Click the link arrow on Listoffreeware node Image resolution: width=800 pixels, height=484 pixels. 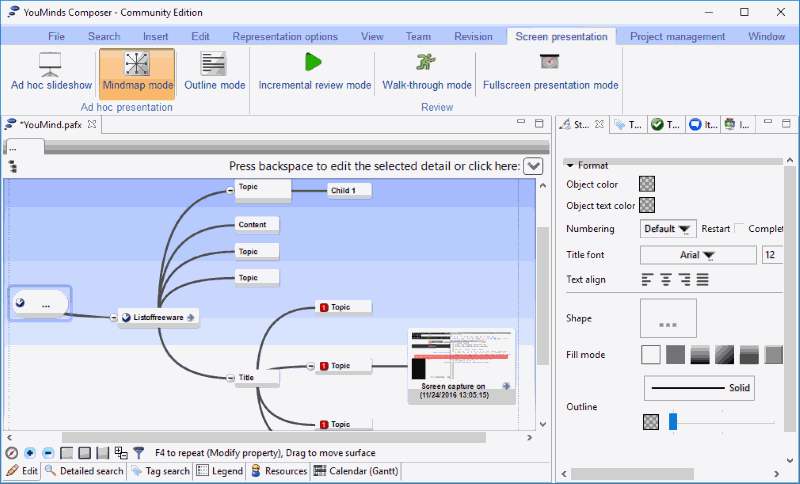pos(191,317)
